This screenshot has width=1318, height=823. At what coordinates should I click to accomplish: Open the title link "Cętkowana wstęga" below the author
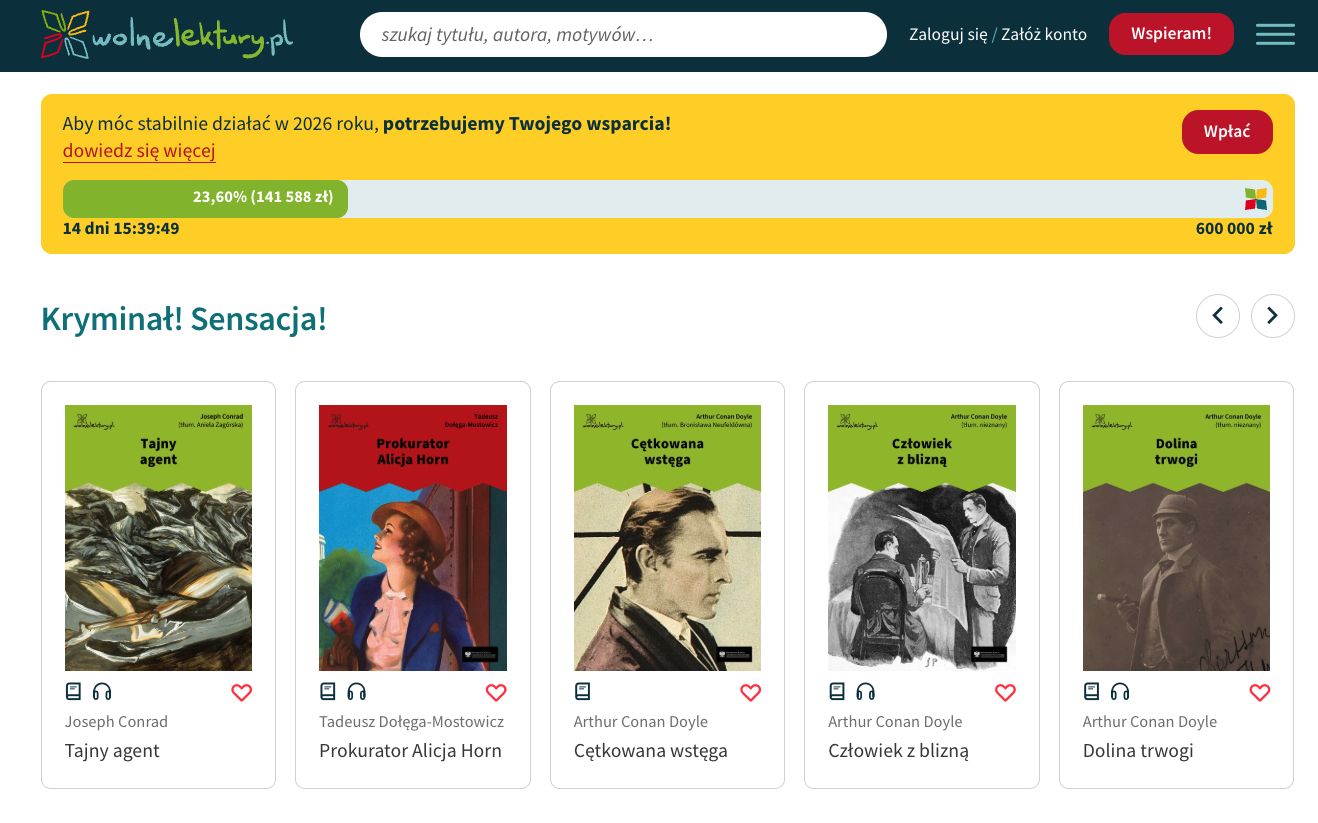(x=651, y=751)
